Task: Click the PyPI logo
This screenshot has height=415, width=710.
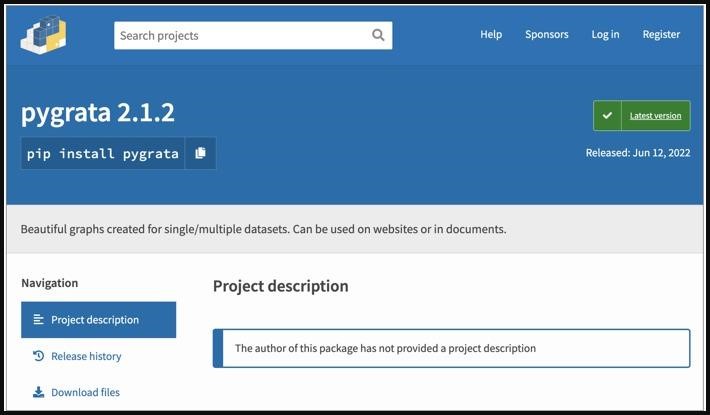Action: click(43, 35)
